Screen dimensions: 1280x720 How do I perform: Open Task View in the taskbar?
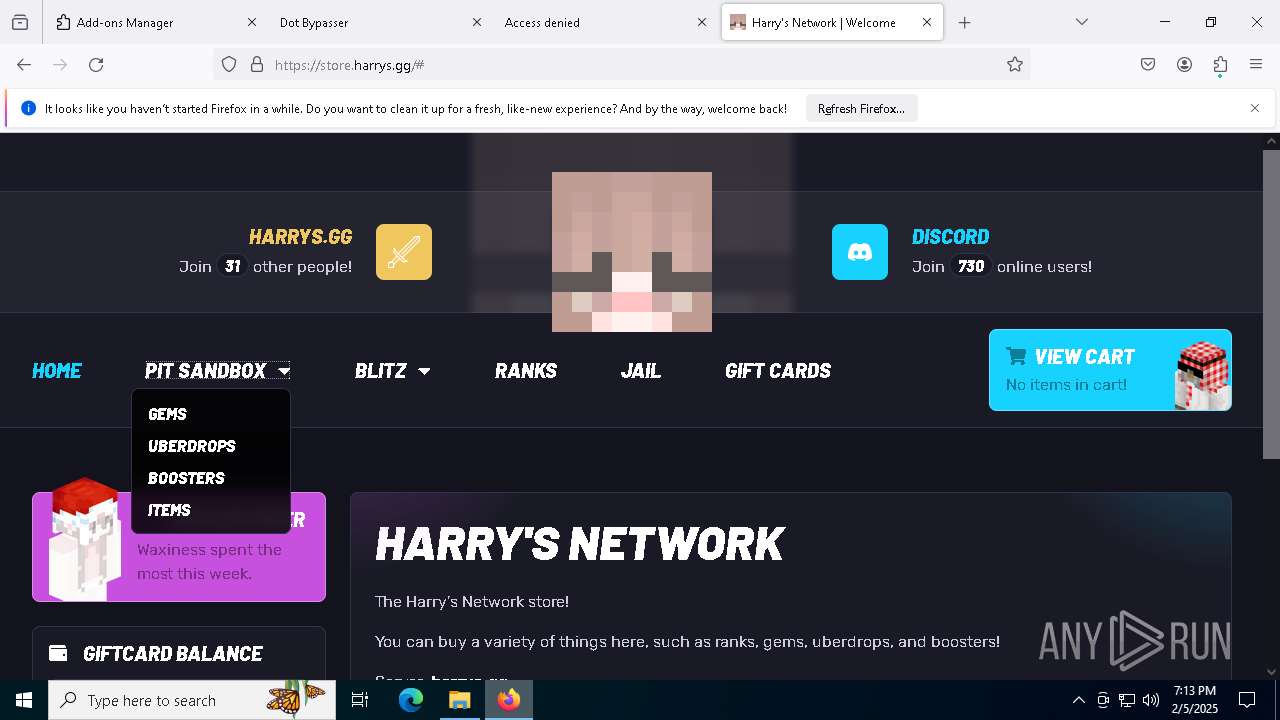tap(360, 700)
